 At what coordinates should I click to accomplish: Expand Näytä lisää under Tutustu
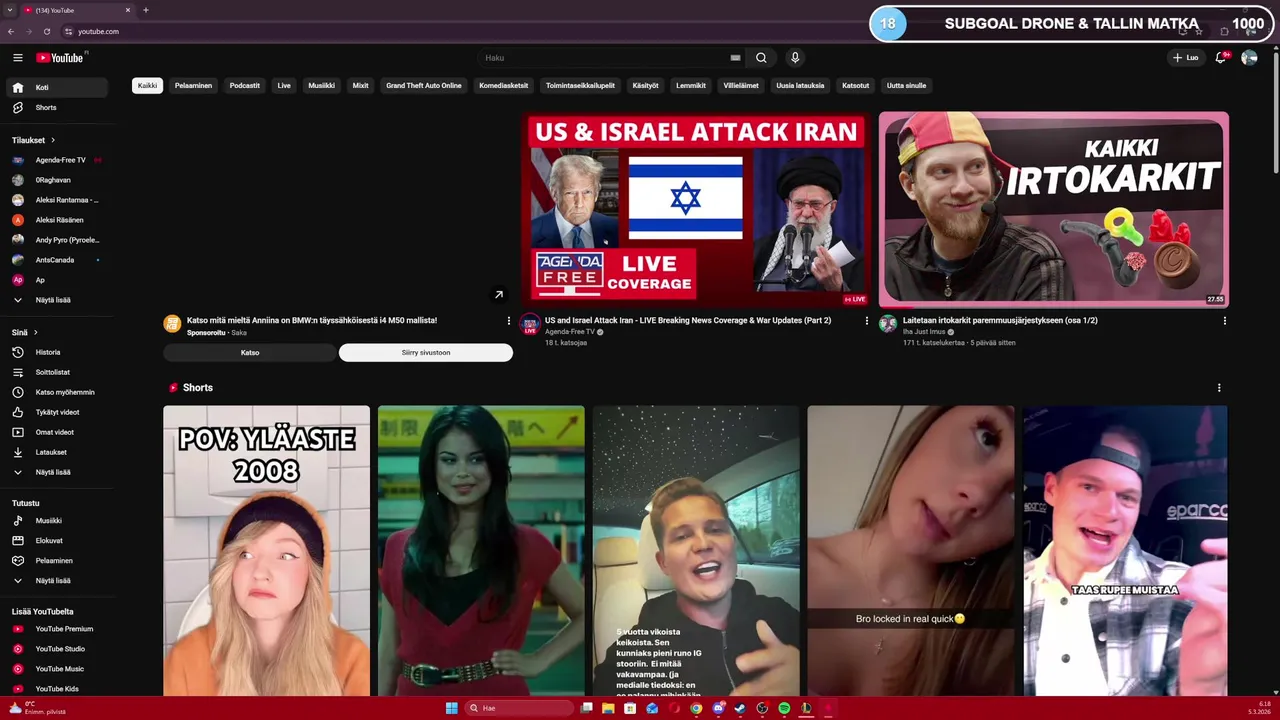[55, 581]
